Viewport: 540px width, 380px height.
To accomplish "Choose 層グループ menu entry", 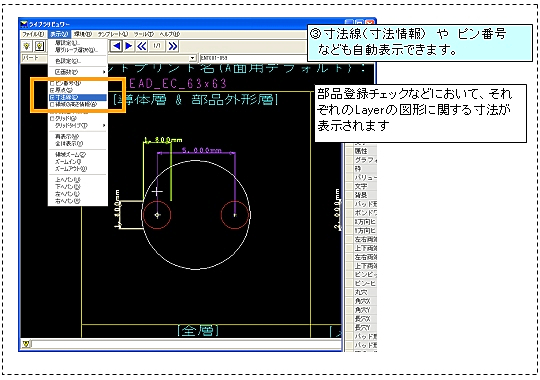I will 78,50.
